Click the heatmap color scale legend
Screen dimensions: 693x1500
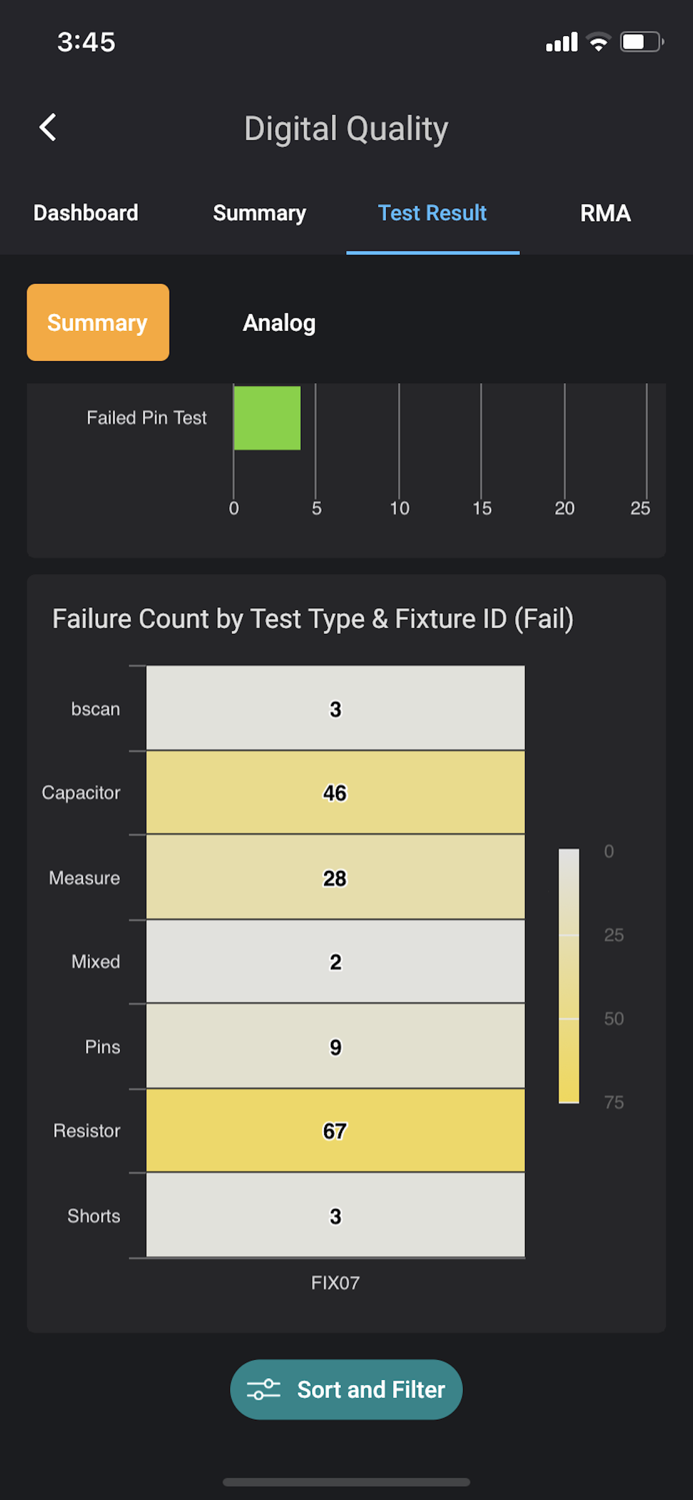point(569,976)
